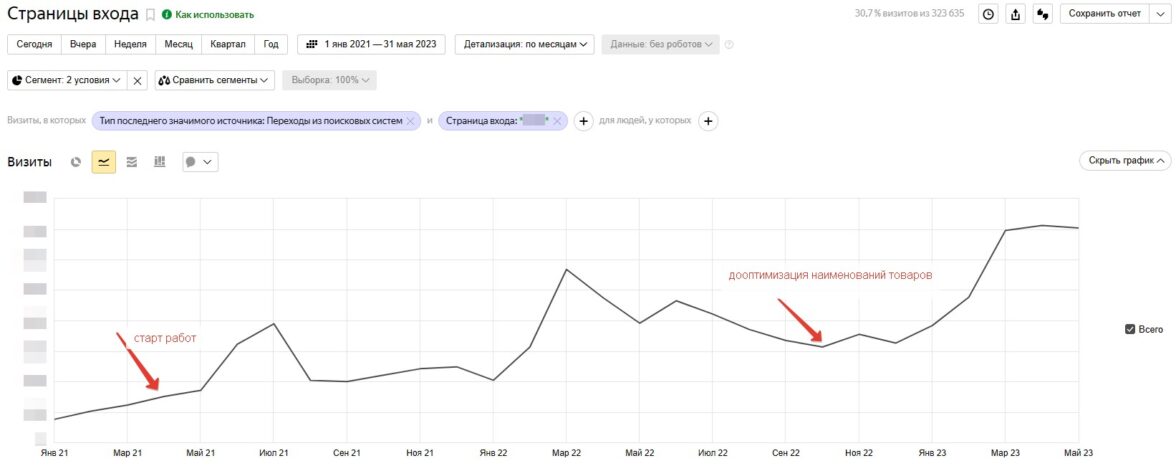Open the Как использовать help link
1176x466 pixels.
208,14
